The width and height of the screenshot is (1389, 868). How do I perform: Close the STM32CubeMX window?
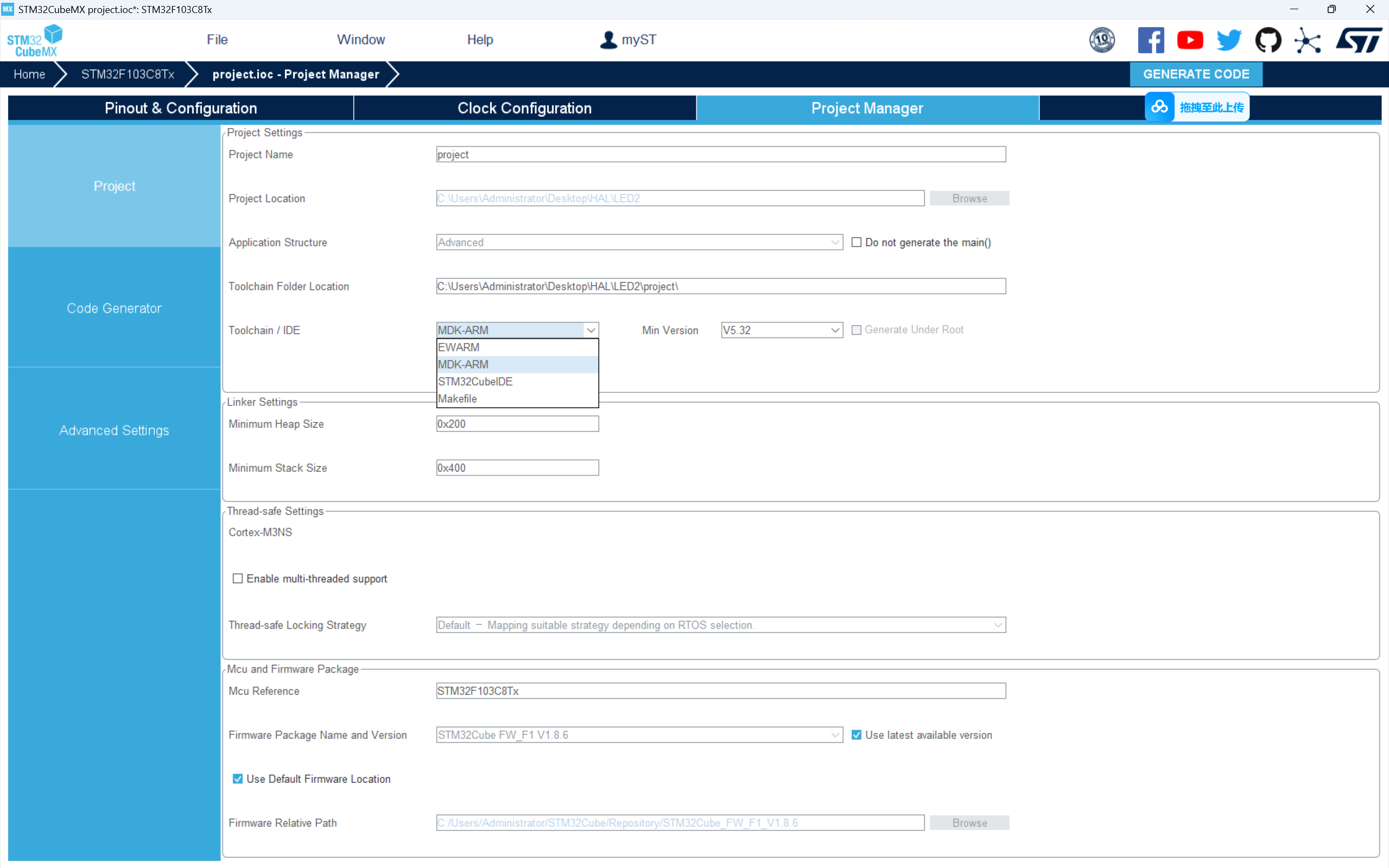[x=1370, y=9]
